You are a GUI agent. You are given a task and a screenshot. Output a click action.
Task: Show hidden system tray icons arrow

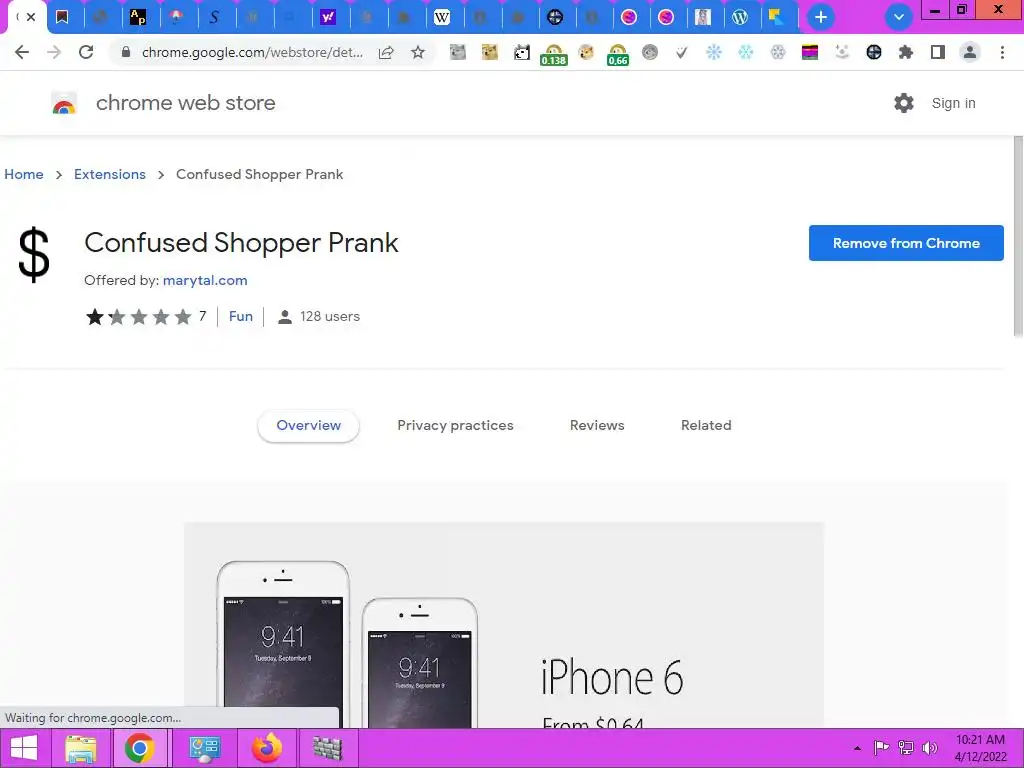pyautogui.click(x=857, y=748)
